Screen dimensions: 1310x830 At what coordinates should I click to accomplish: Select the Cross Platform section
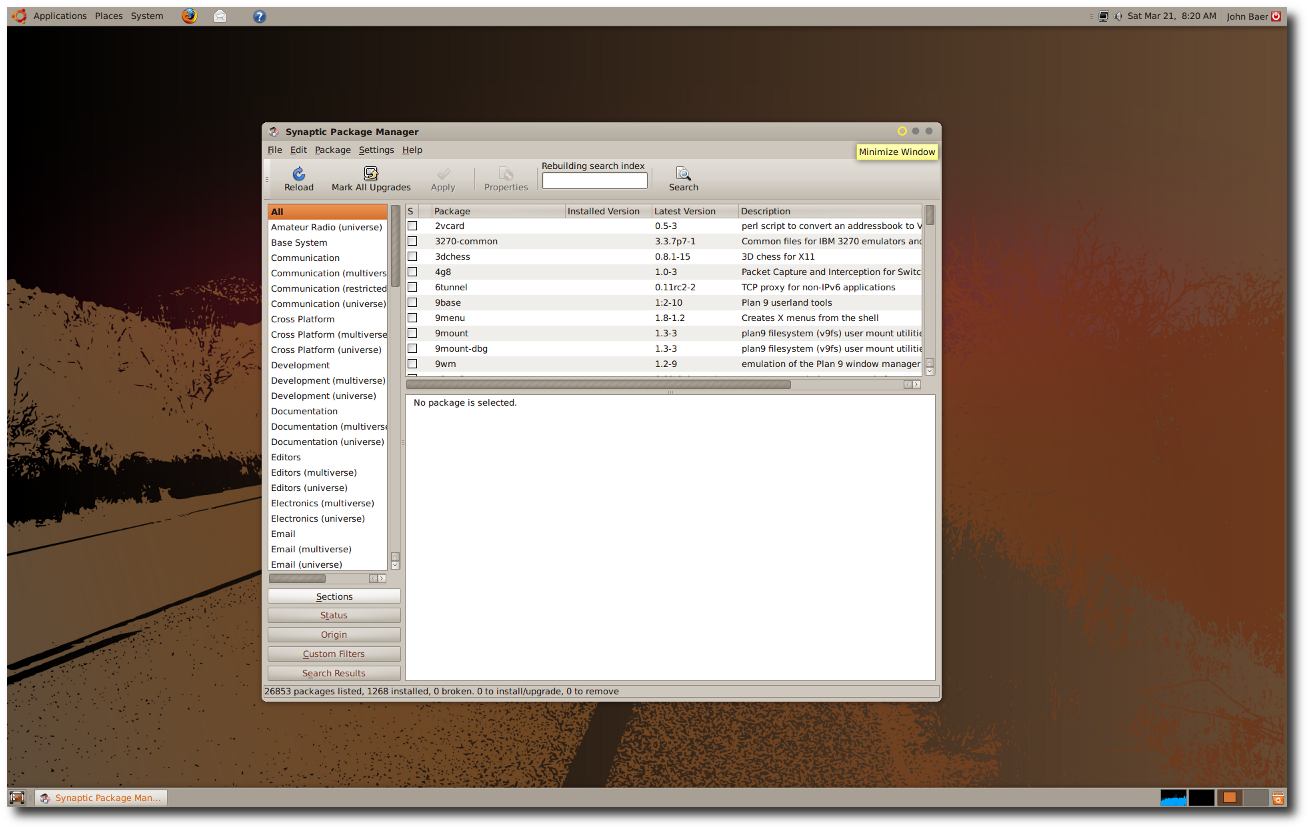click(327, 319)
